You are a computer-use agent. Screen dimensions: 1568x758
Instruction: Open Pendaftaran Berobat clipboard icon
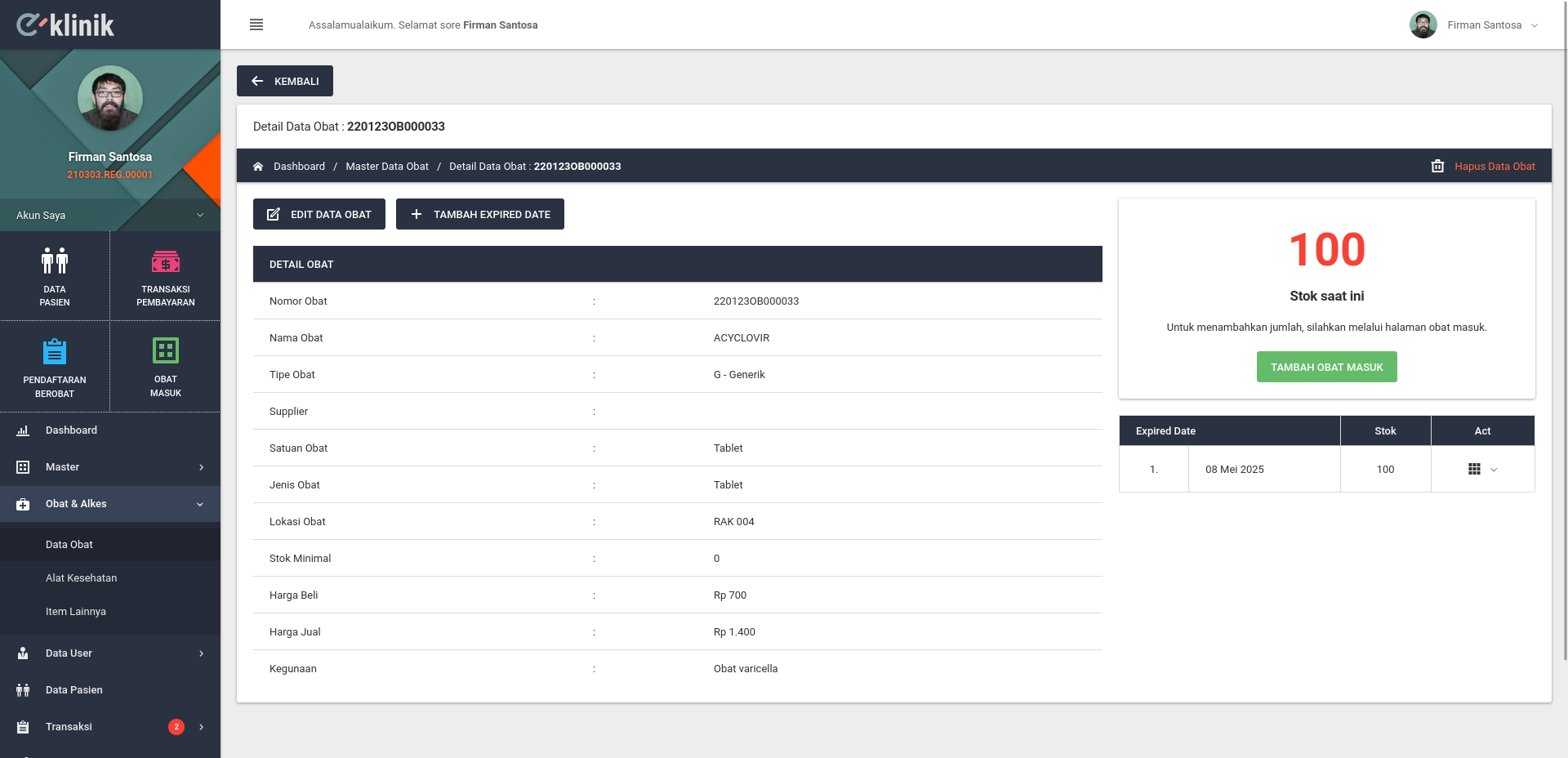(x=55, y=351)
